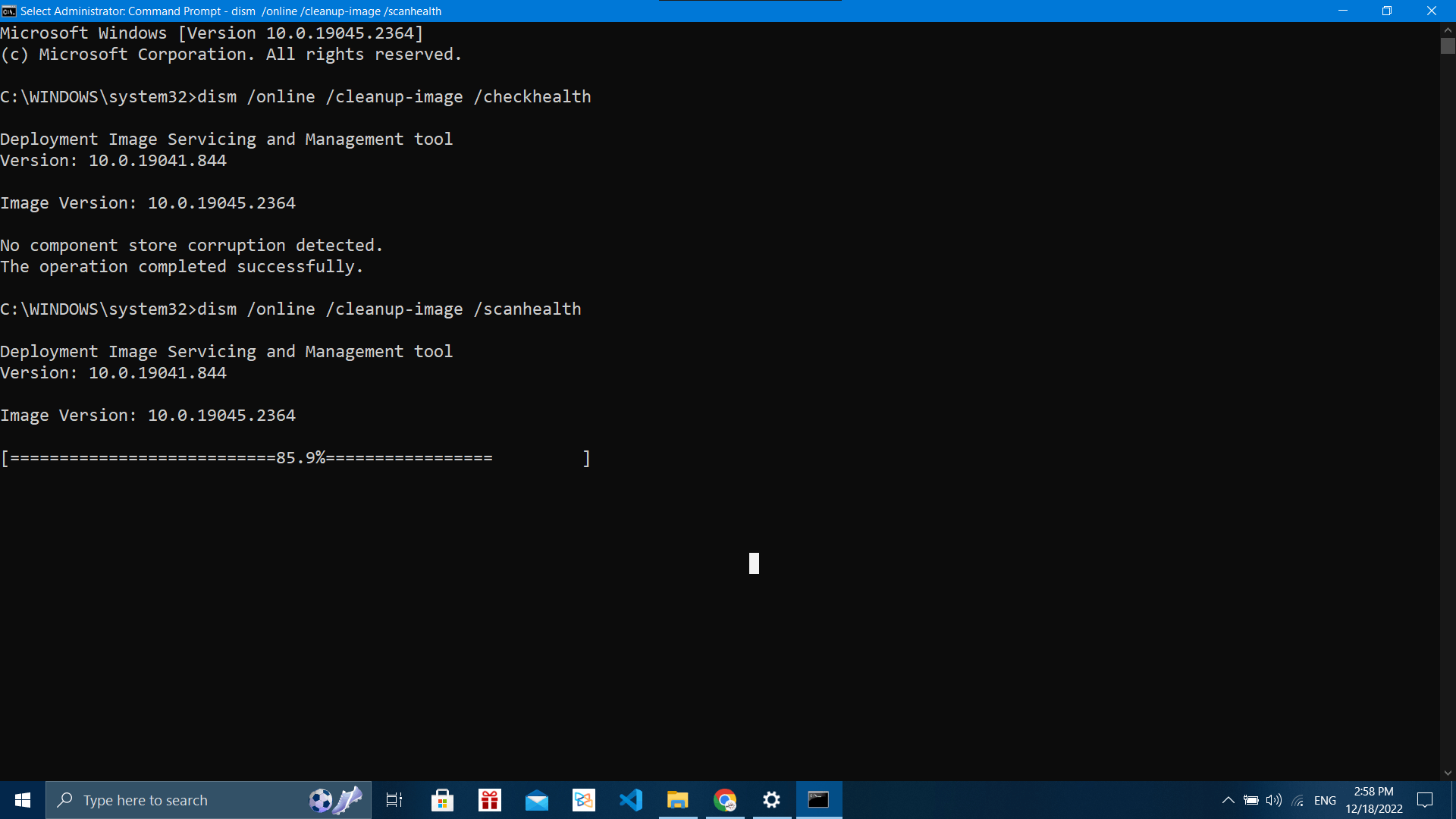Open the Action Center notifications panel
Screen dimensions: 1456x819
coord(1425,800)
